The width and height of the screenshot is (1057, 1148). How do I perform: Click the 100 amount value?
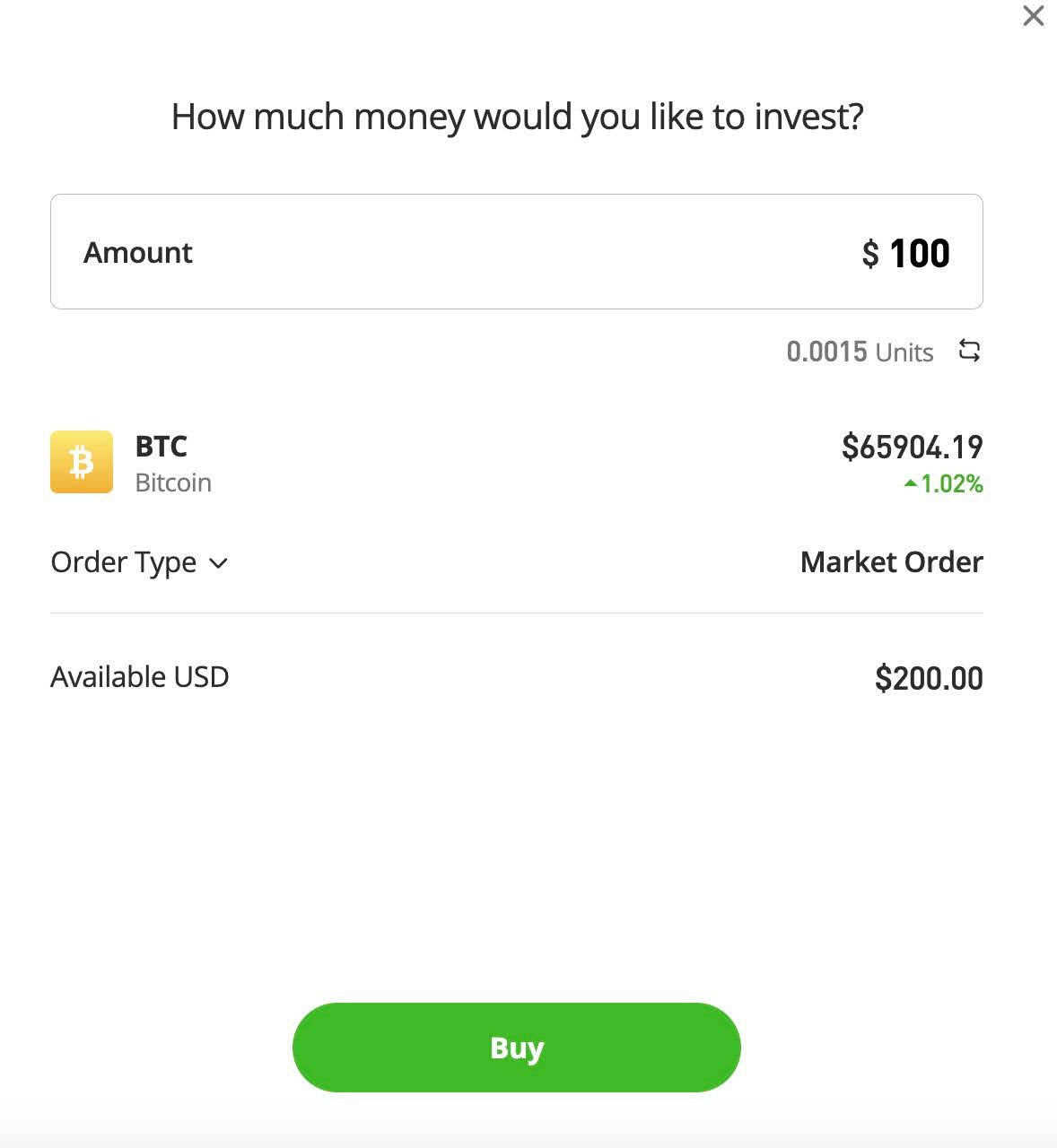(x=920, y=254)
